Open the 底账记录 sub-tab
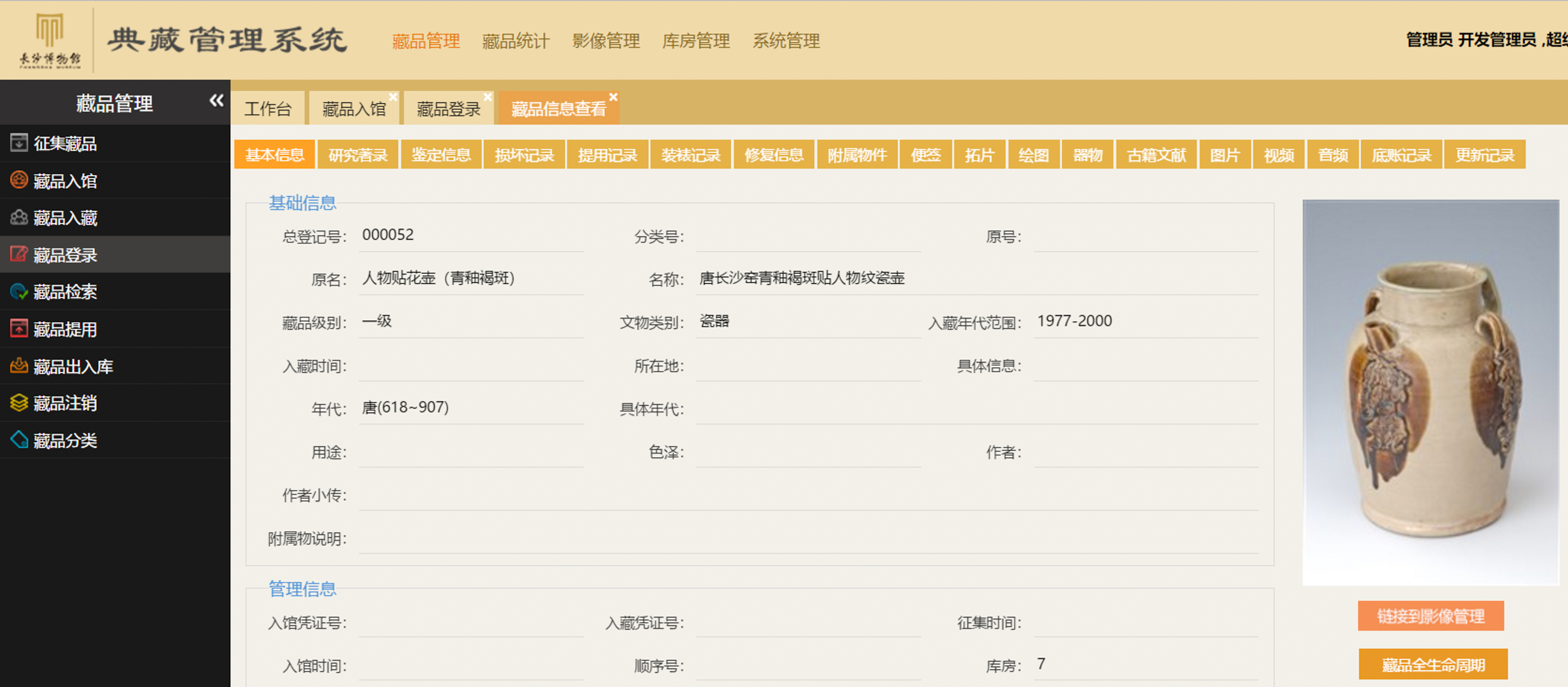 coord(1401,155)
